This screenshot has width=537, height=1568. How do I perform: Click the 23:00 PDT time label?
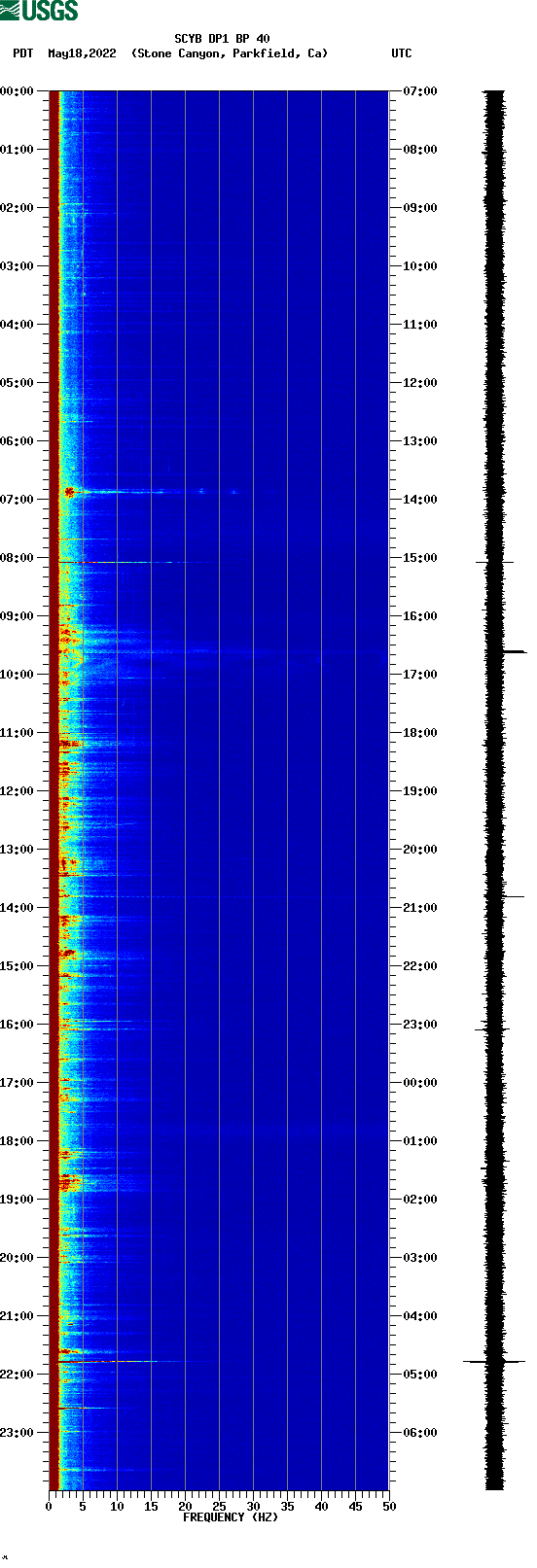[18, 1433]
